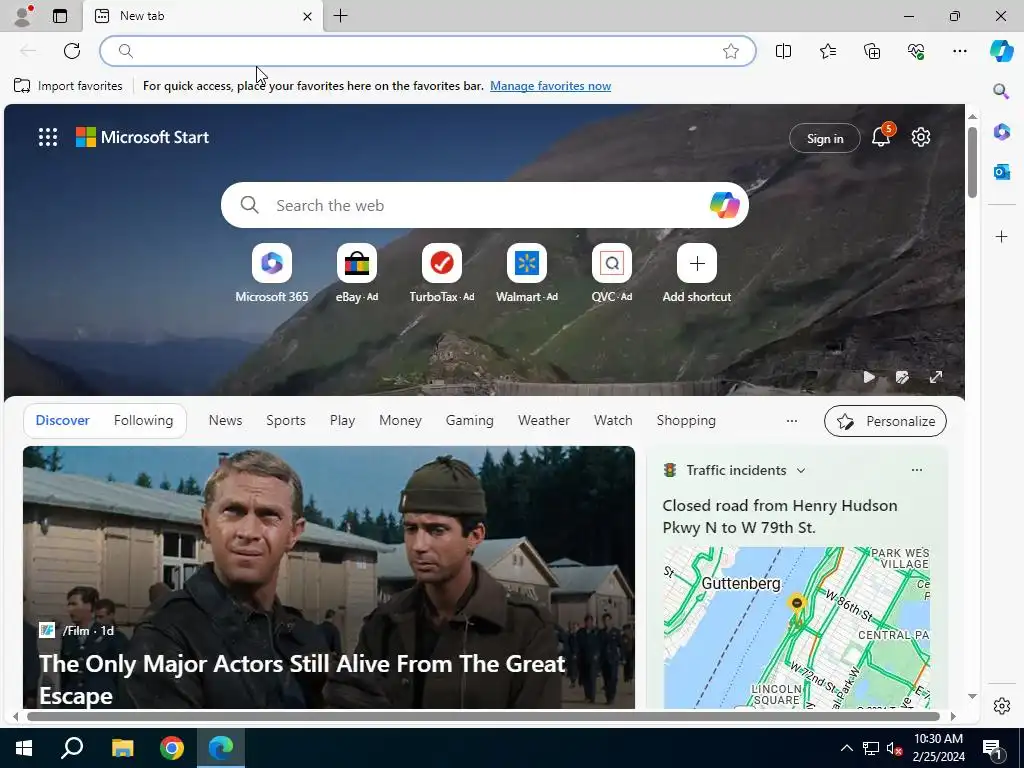
Task: Play the background video
Action: 869,377
